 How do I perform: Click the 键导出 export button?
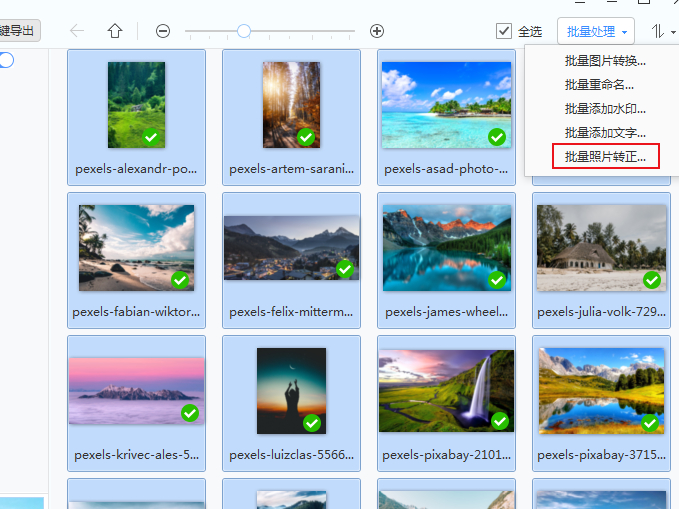(20, 31)
